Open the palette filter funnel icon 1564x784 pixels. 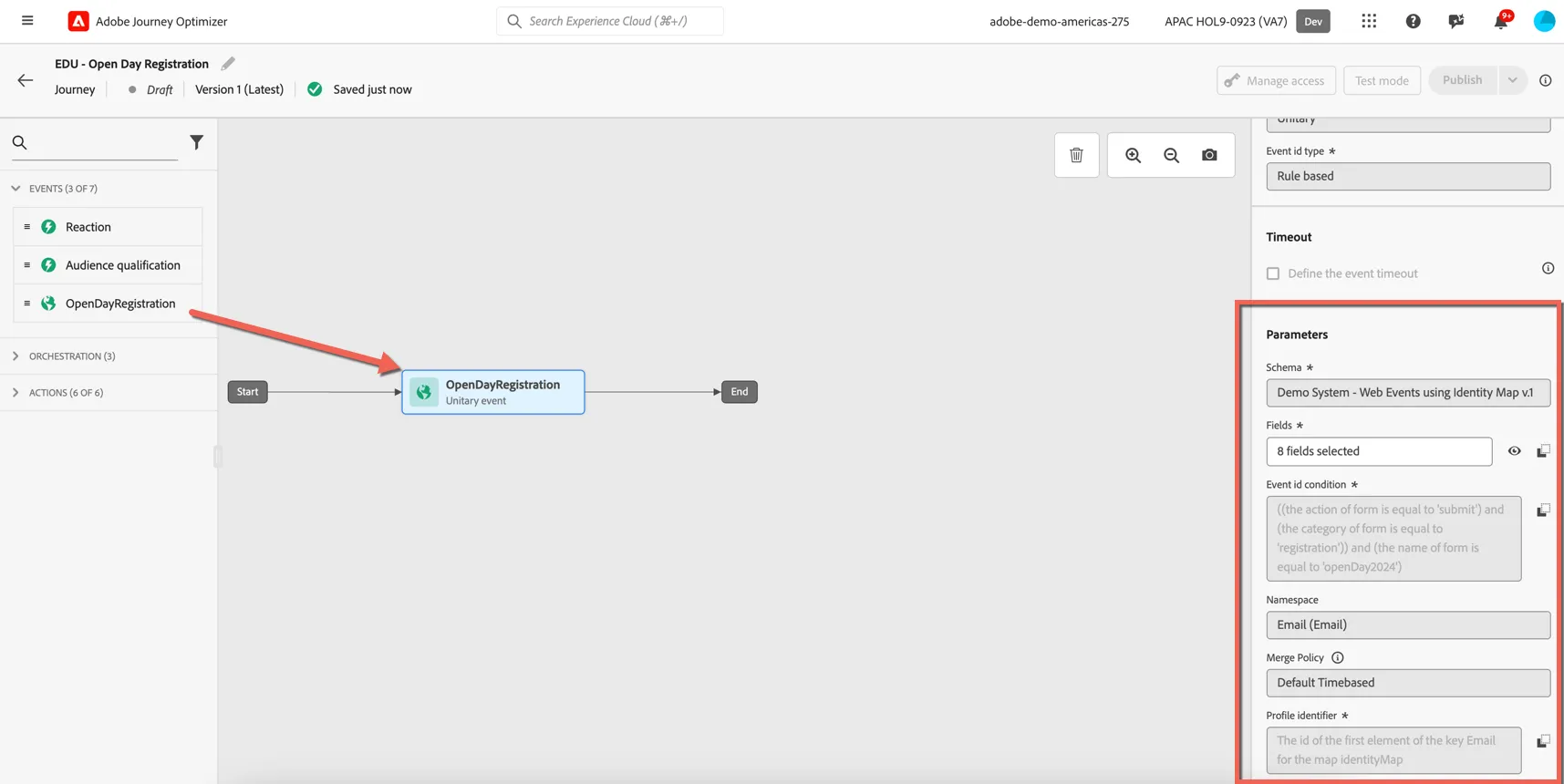click(x=196, y=142)
